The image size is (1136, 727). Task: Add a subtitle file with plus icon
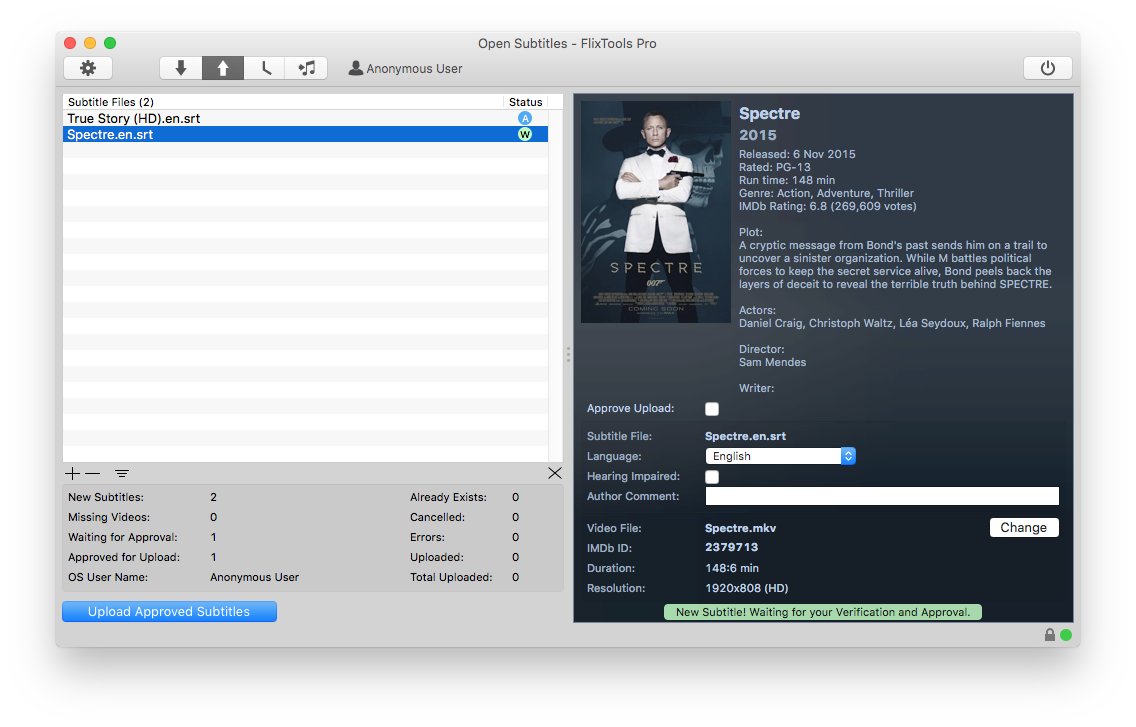72,473
